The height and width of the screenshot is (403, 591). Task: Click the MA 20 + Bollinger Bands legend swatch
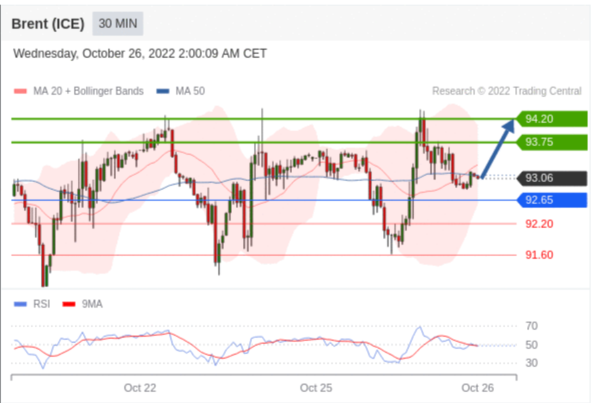click(x=20, y=91)
